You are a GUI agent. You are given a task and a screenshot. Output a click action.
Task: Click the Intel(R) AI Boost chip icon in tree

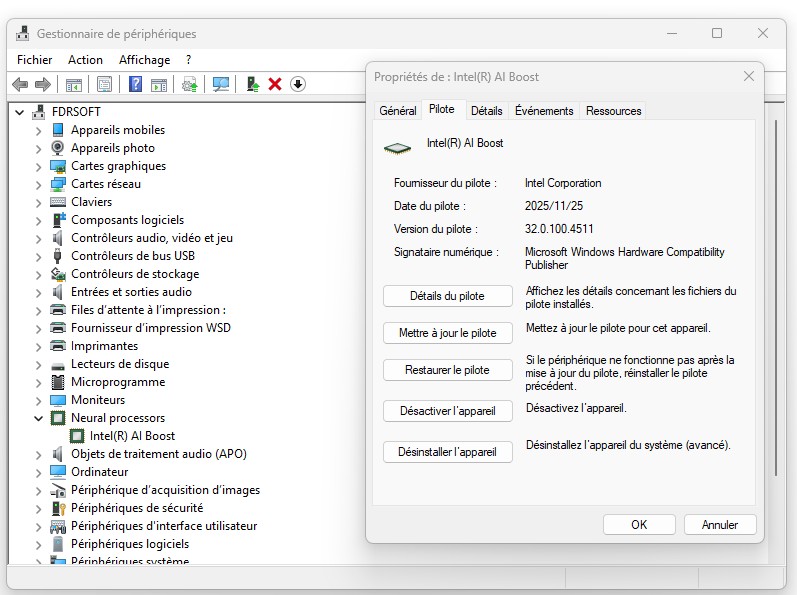tap(77, 436)
